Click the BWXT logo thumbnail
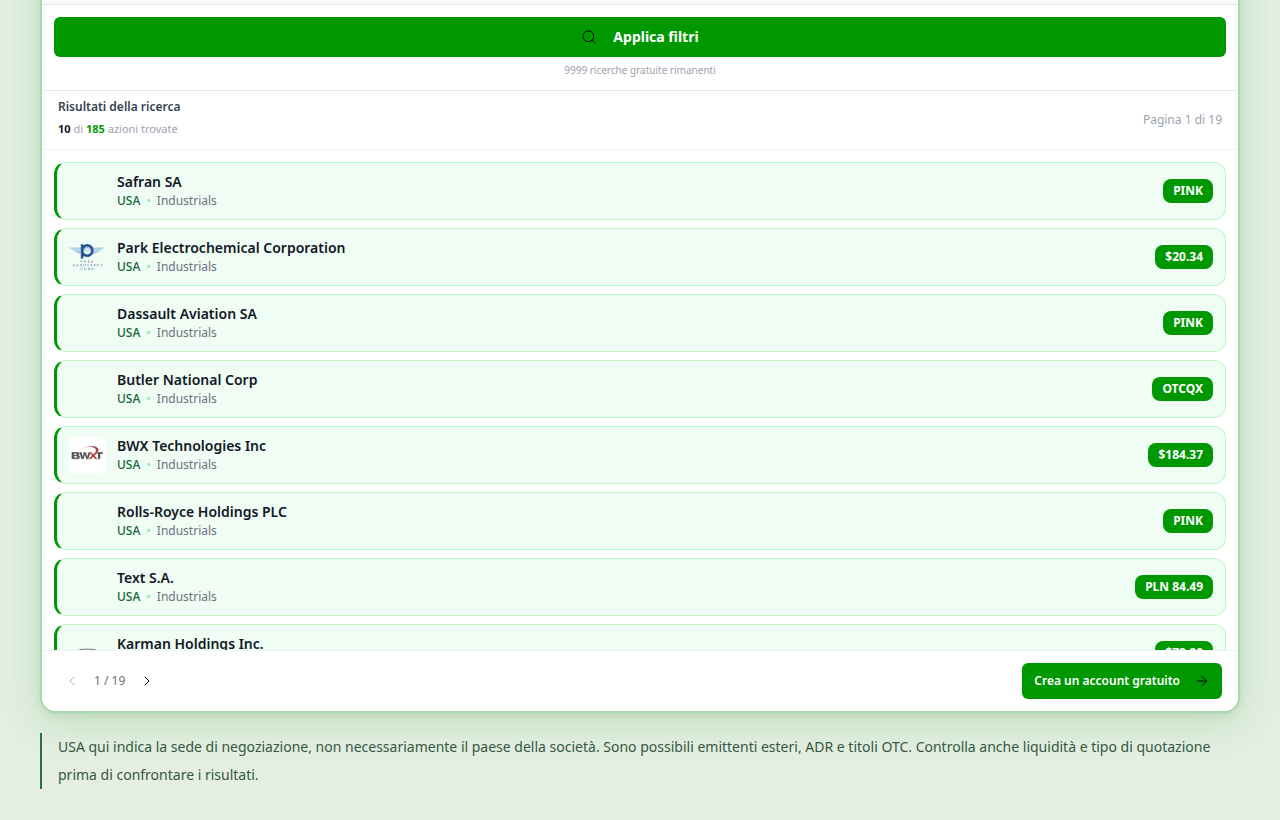The width and height of the screenshot is (1280, 820). point(87,455)
